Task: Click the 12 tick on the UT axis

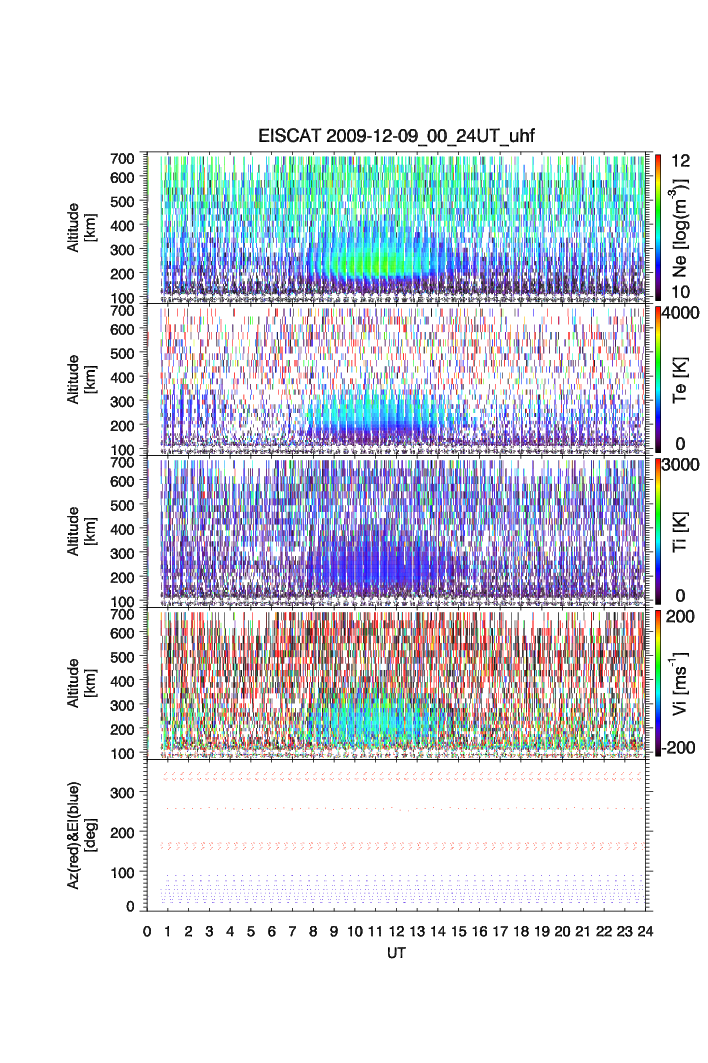Action: [397, 931]
